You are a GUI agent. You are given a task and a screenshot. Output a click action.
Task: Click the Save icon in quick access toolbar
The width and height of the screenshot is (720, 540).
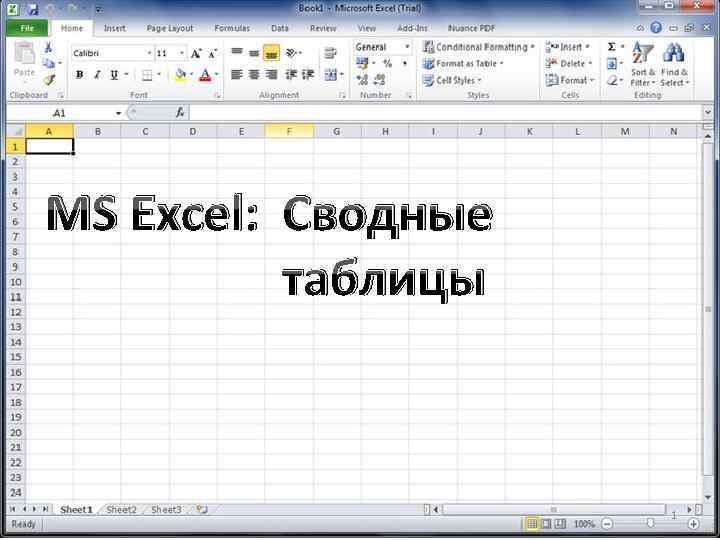click(33, 9)
